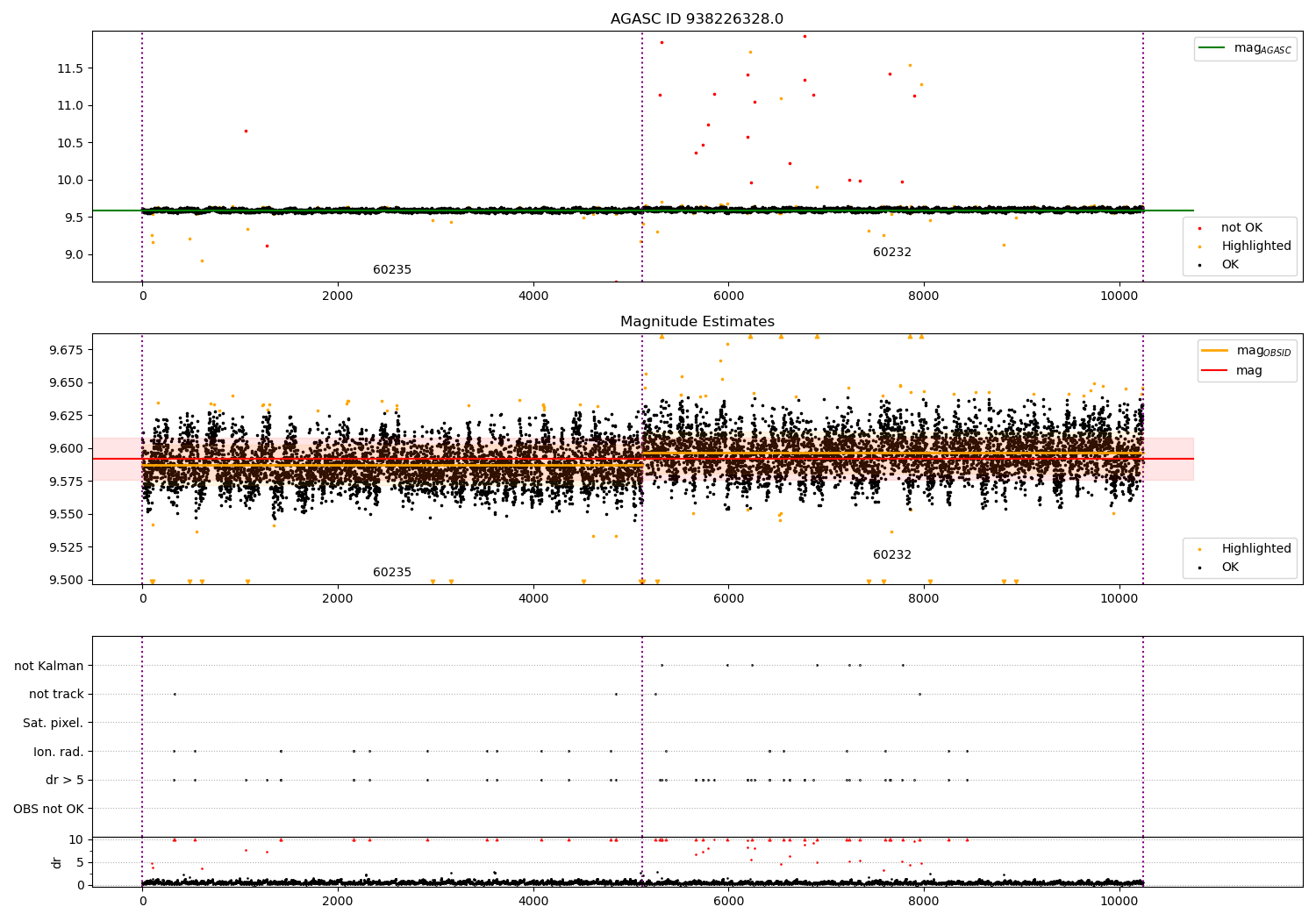Select 'OK' legend entry in the AGASC ID plot
The image size is (1316, 921).
point(1230,265)
